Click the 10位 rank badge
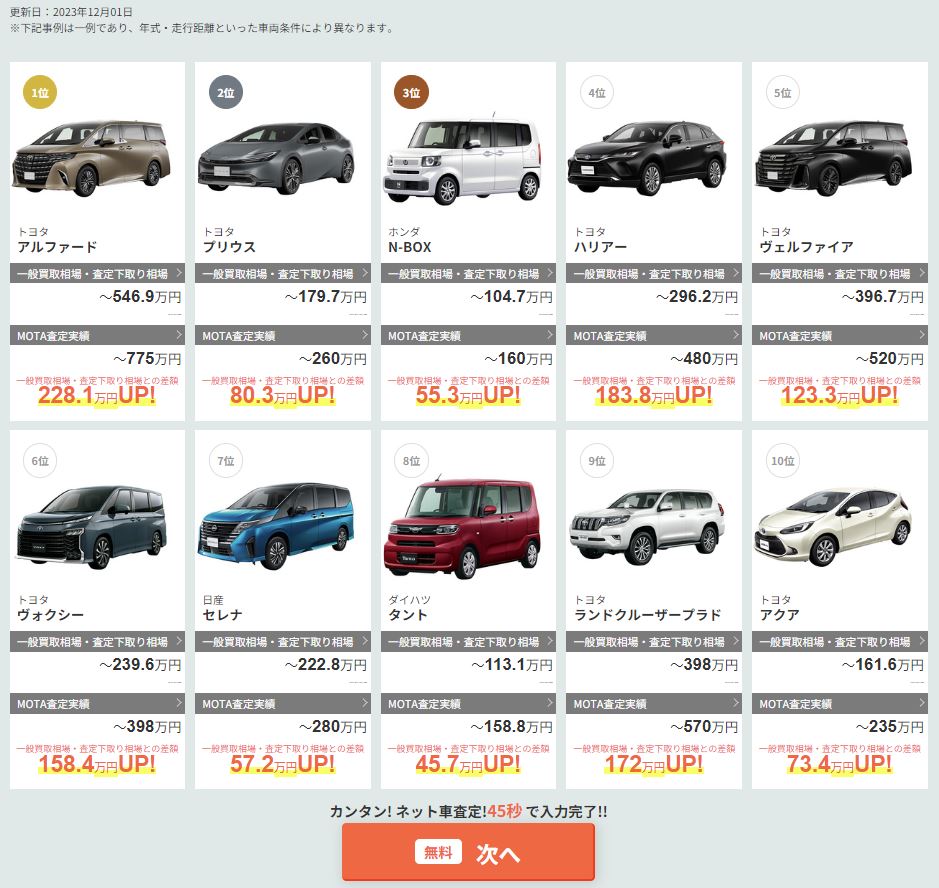Image resolution: width=939 pixels, height=888 pixels. click(x=783, y=460)
